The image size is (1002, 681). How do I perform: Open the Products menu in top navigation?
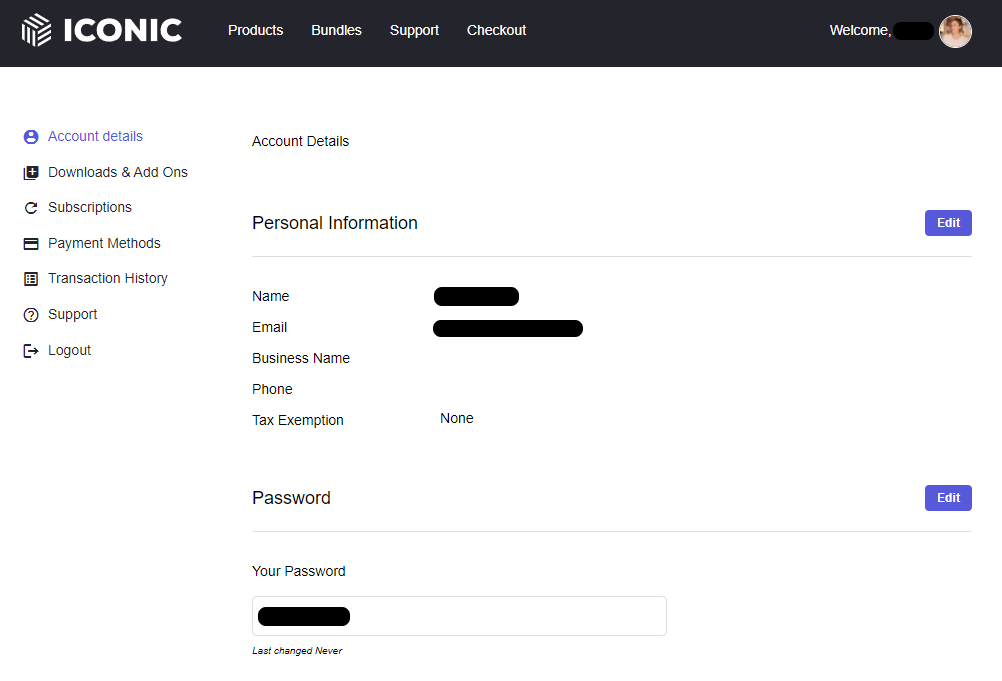255,30
